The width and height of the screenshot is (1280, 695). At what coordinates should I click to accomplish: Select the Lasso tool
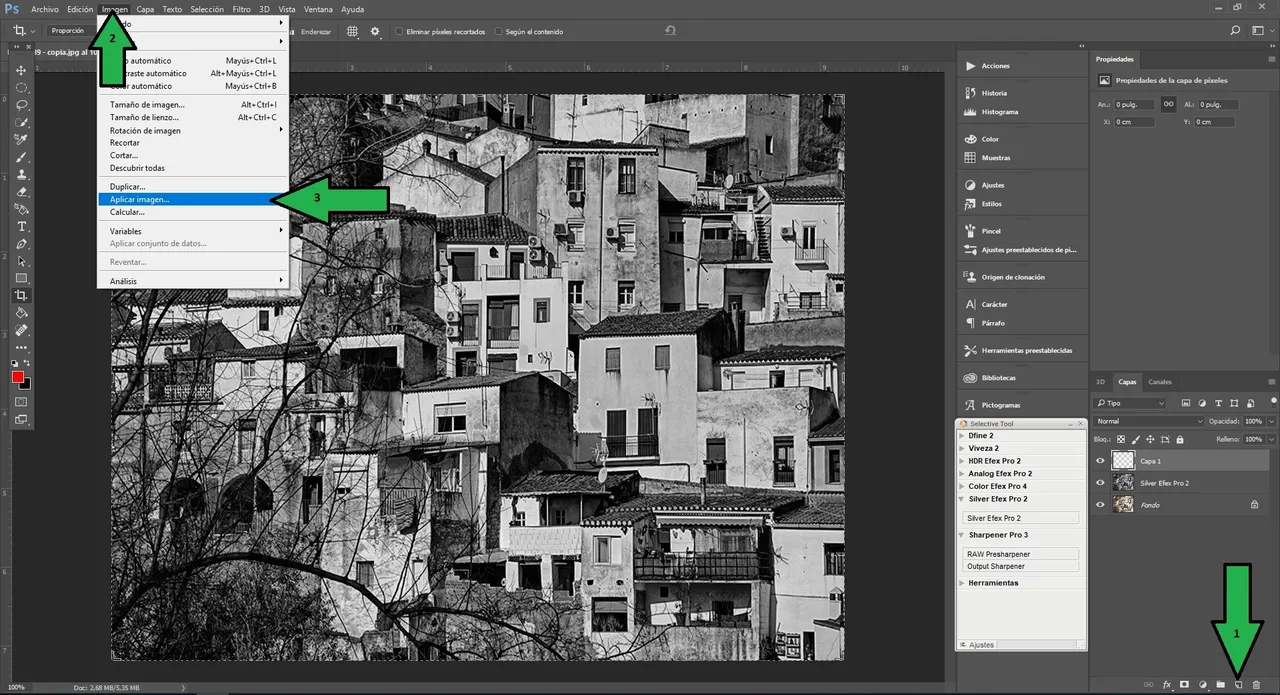pos(21,105)
